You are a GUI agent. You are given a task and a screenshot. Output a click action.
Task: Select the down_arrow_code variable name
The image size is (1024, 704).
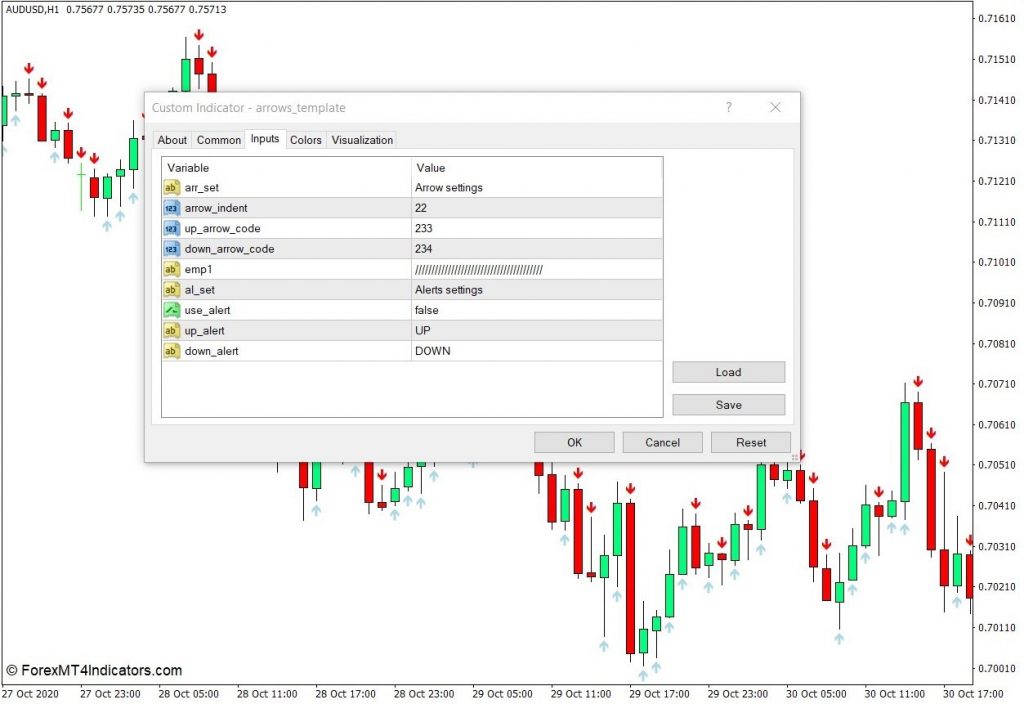click(x=229, y=249)
